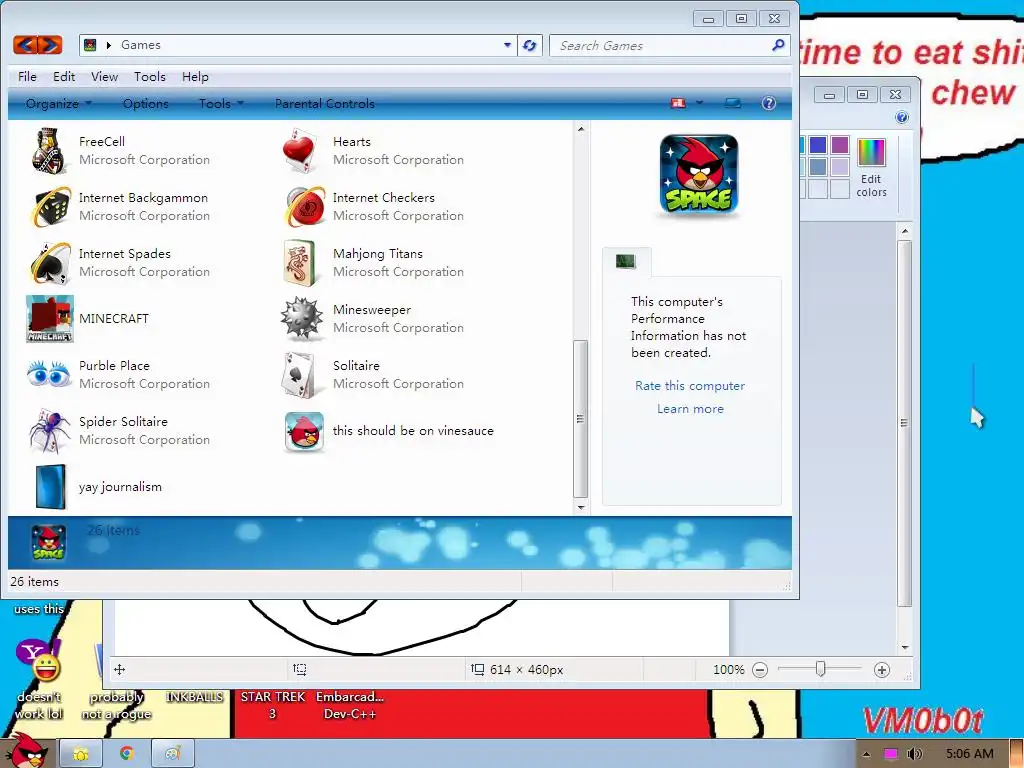This screenshot has height=768, width=1024.
Task: Expand the Games breadcrumb arrow
Action: [x=108, y=45]
